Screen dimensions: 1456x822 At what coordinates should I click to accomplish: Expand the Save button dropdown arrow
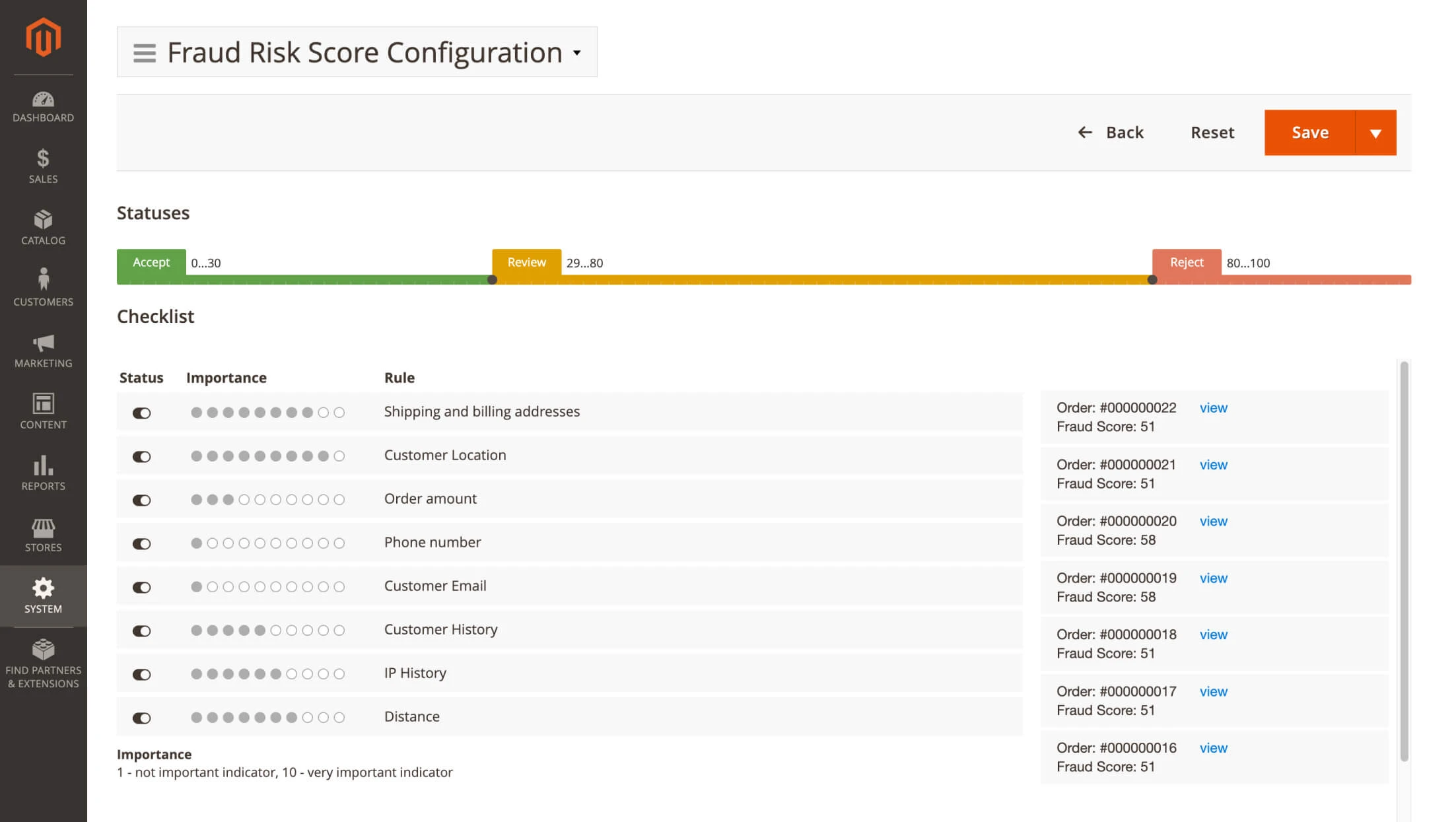click(1376, 133)
